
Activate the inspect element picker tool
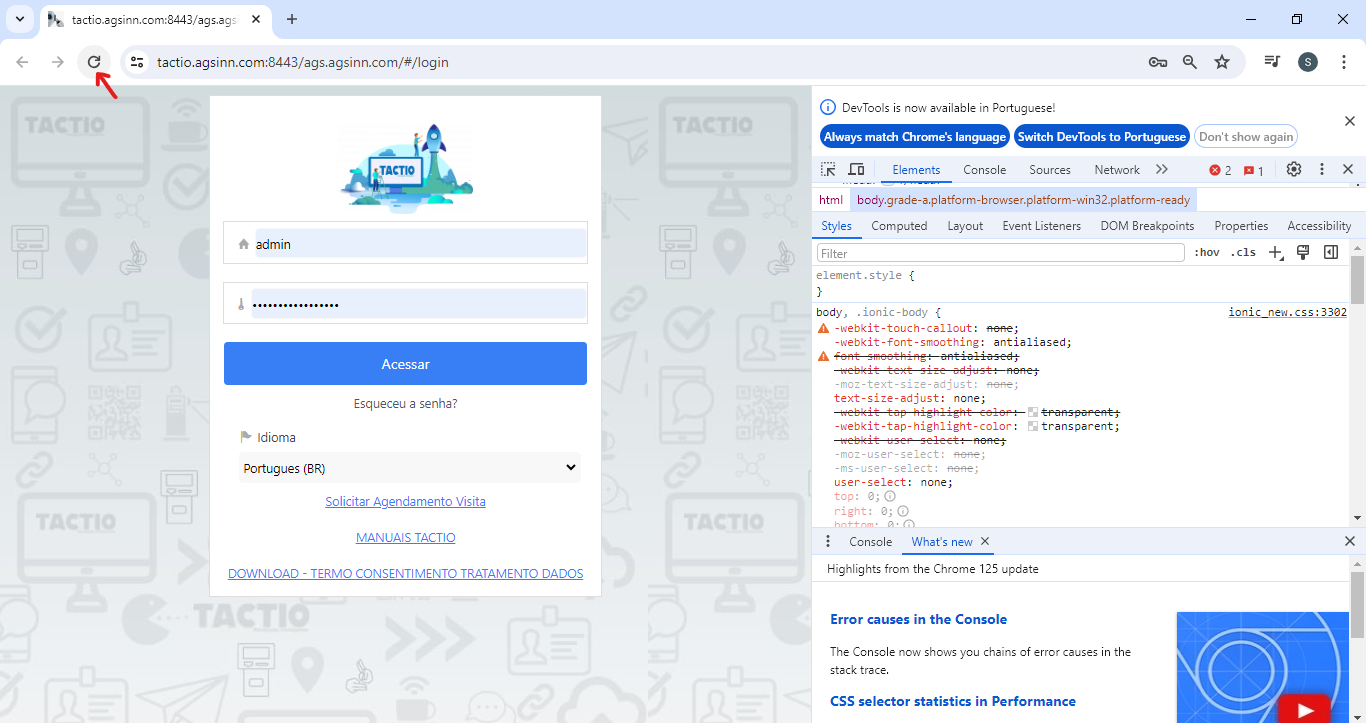[x=828, y=170]
